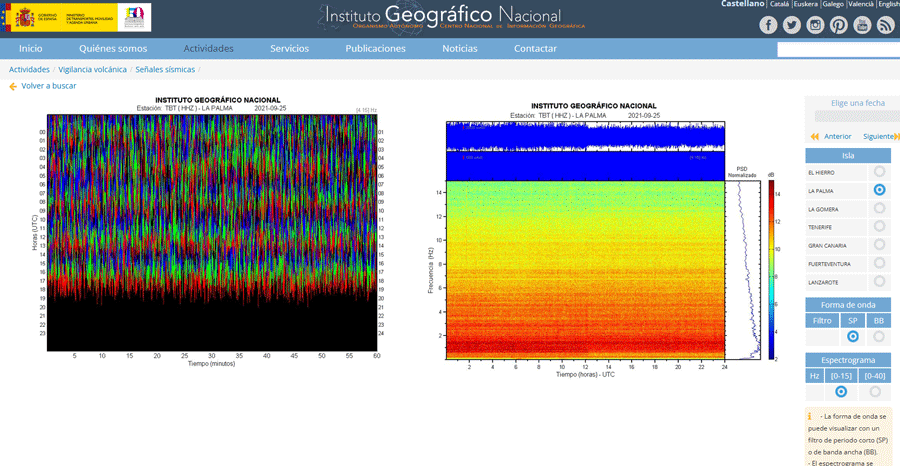Select the EL HIERRO island radio button
This screenshot has height=466, width=900.
879,172
